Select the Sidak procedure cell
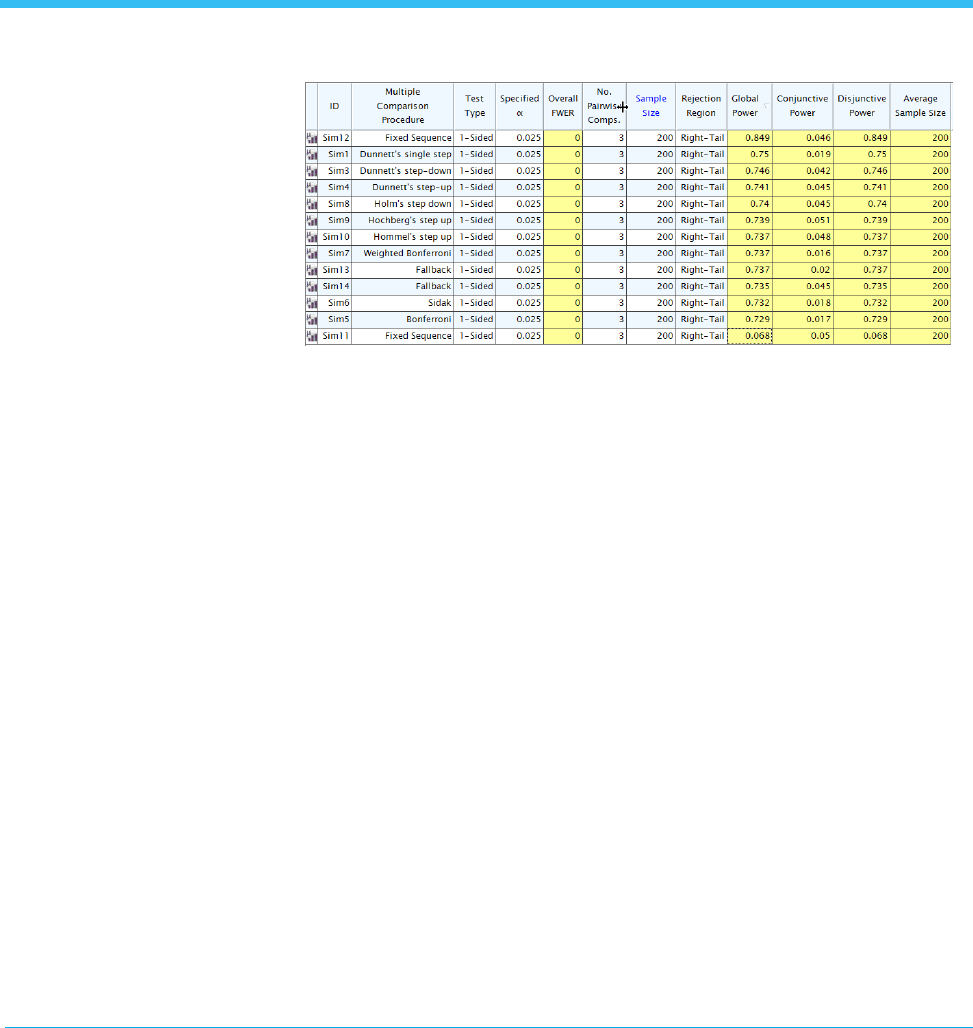 tap(403, 303)
